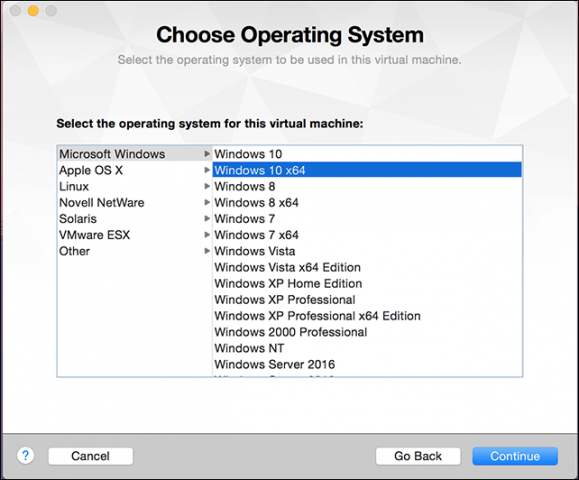Image resolution: width=579 pixels, height=480 pixels.
Task: Click the Cancel button
Action: [90, 456]
